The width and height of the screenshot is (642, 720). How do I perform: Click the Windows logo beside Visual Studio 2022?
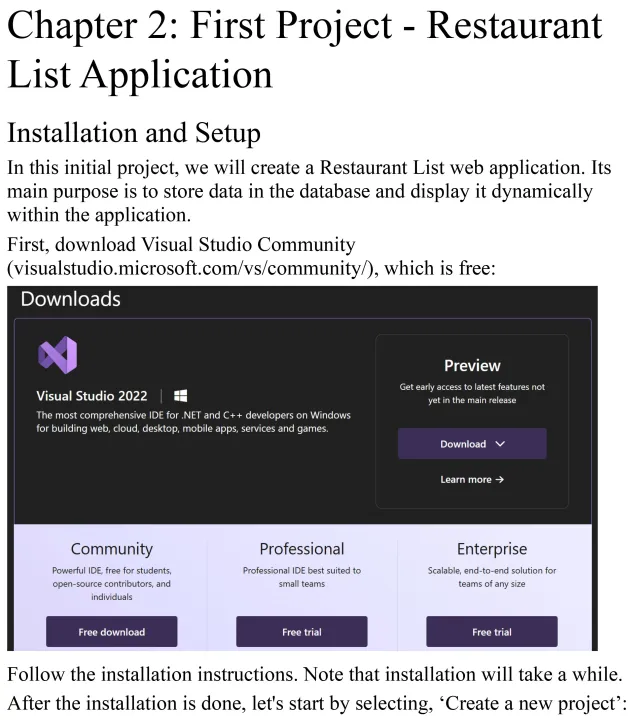click(x=181, y=396)
